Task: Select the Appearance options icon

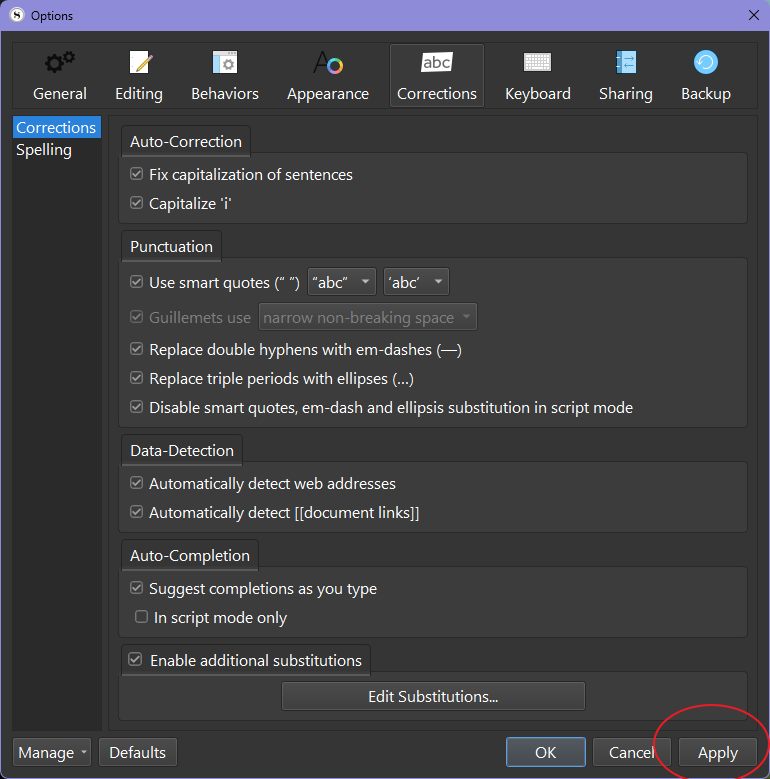Action: click(328, 64)
